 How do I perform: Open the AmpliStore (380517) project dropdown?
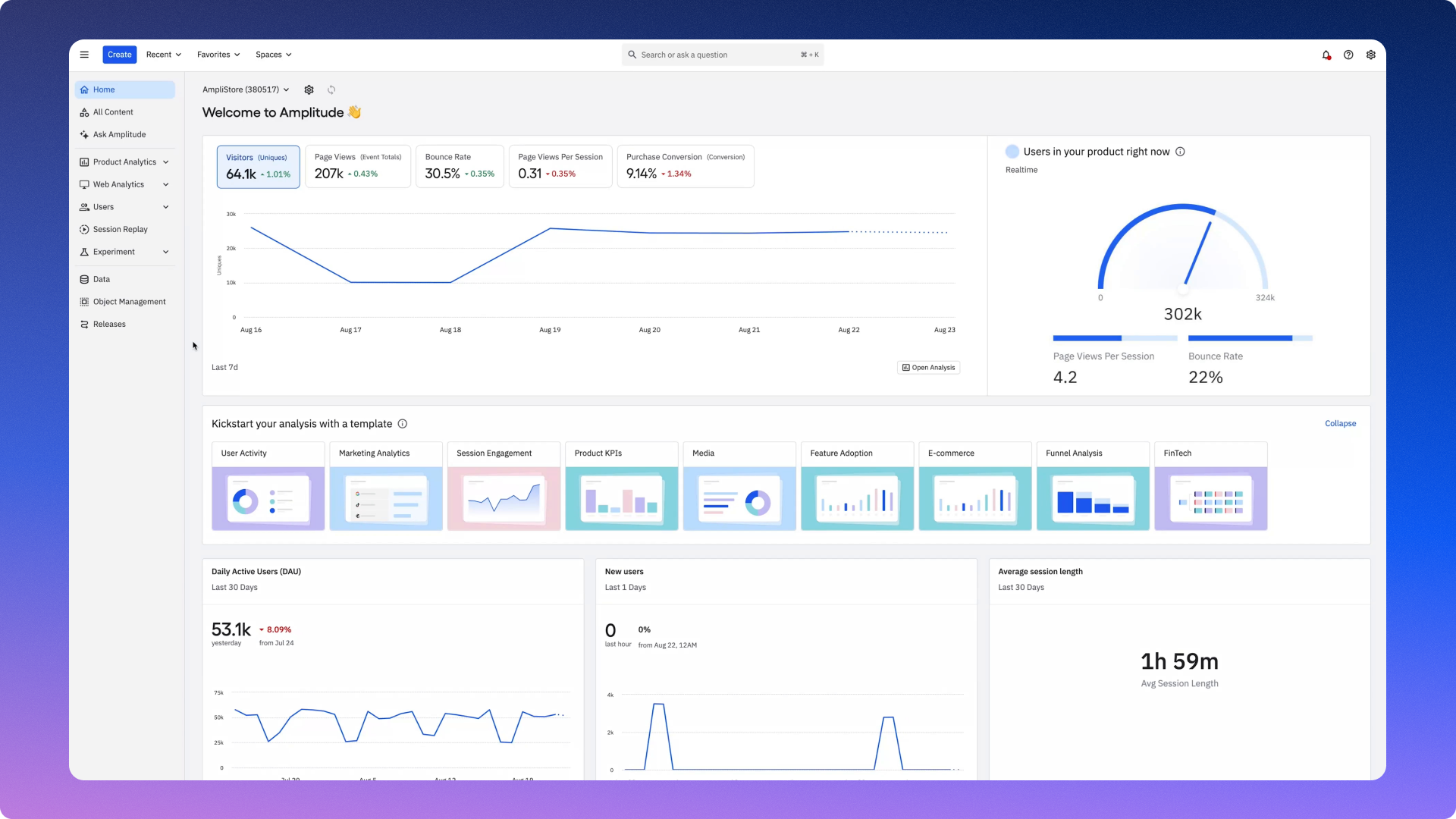point(246,89)
